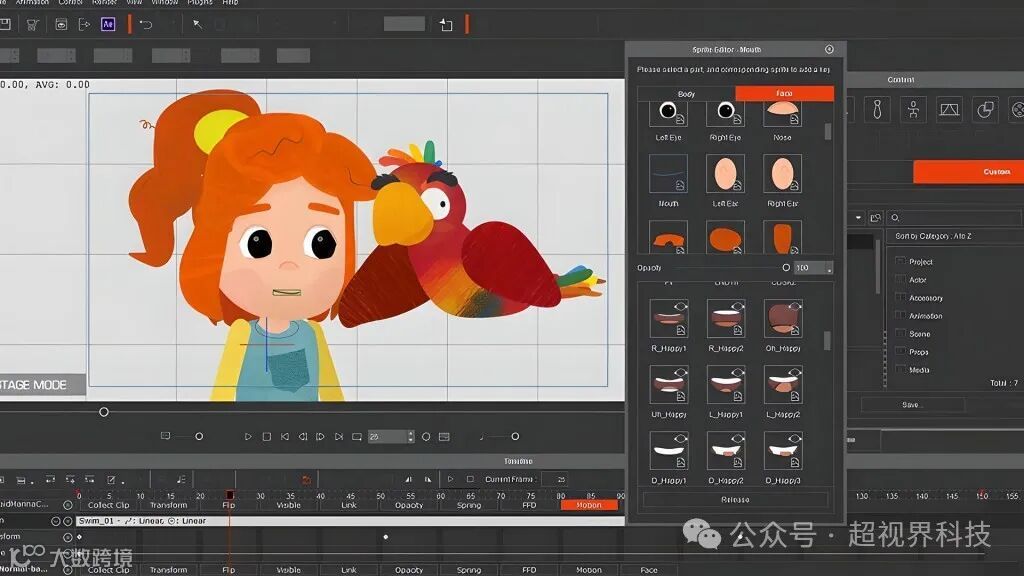Check the Accessory category checkbox

(x=900, y=297)
